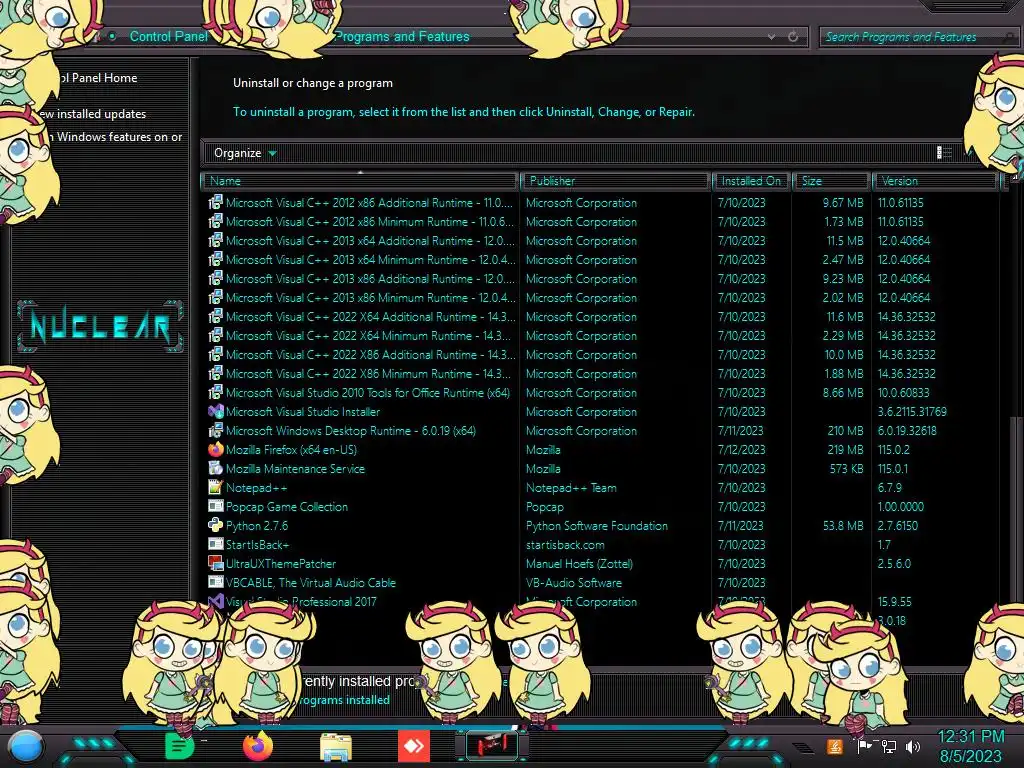Open the red AnyDesk taskbar icon
This screenshot has width=1024, height=768.
pyautogui.click(x=413, y=746)
